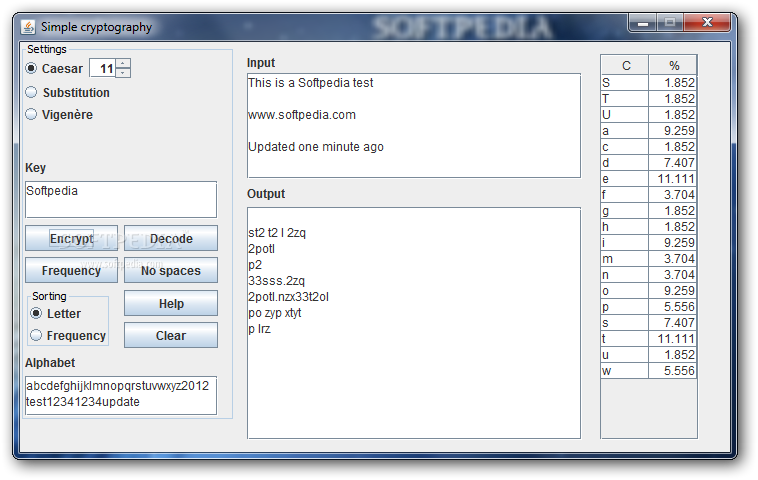
Task: Click inside the Output text area
Action: click(x=414, y=323)
